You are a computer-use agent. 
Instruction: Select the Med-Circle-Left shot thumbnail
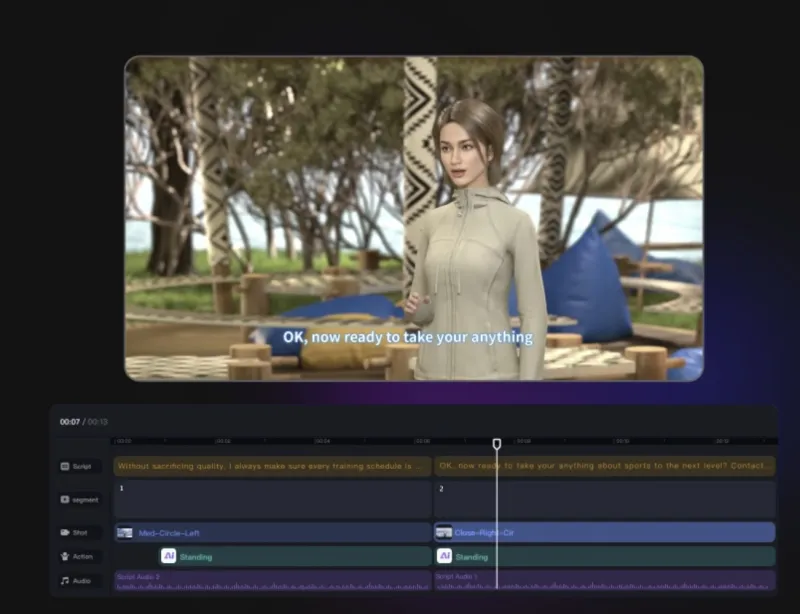(124, 533)
